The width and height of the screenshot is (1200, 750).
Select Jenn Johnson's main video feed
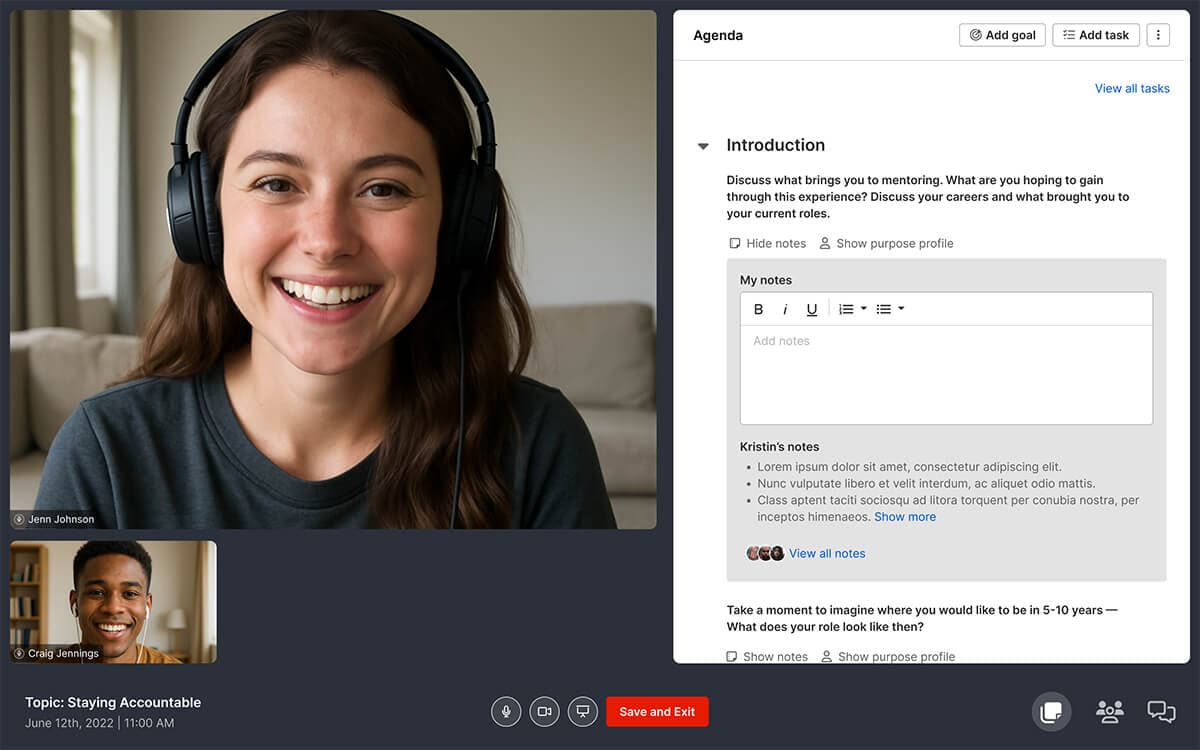tap(333, 269)
